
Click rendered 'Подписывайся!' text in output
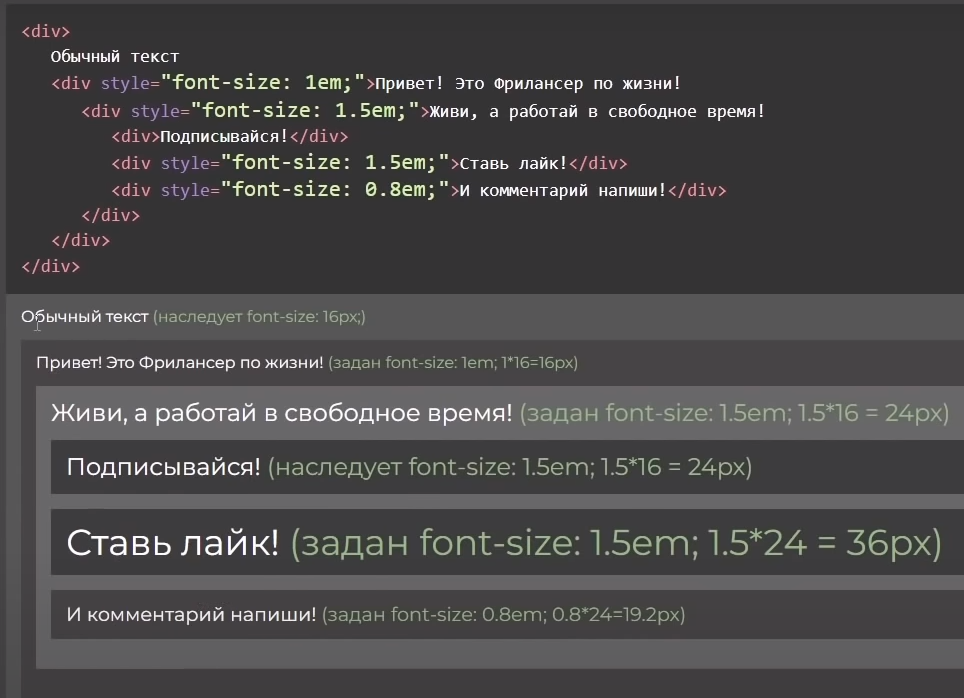[x=164, y=467]
